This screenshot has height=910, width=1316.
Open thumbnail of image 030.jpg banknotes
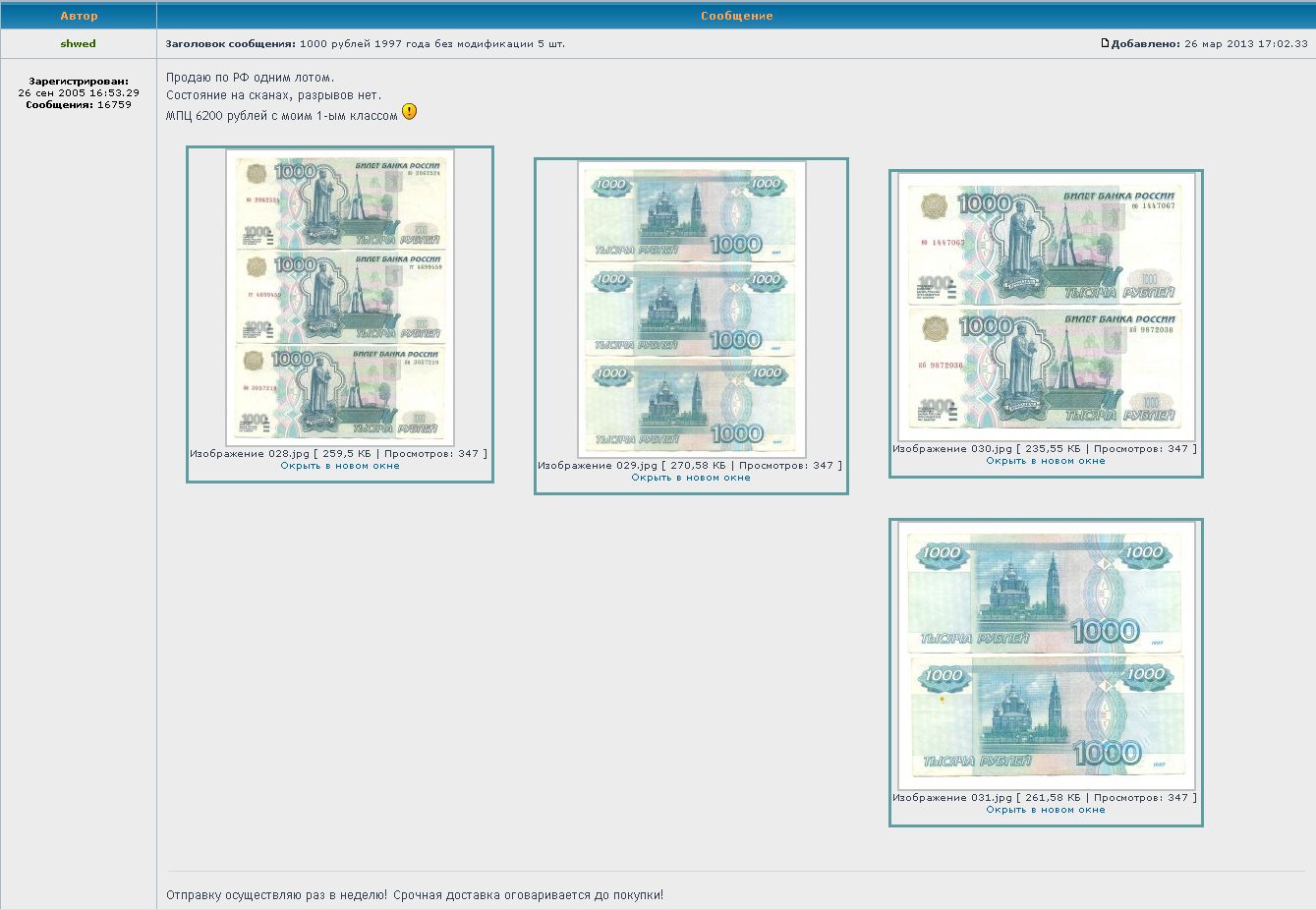[1046, 307]
